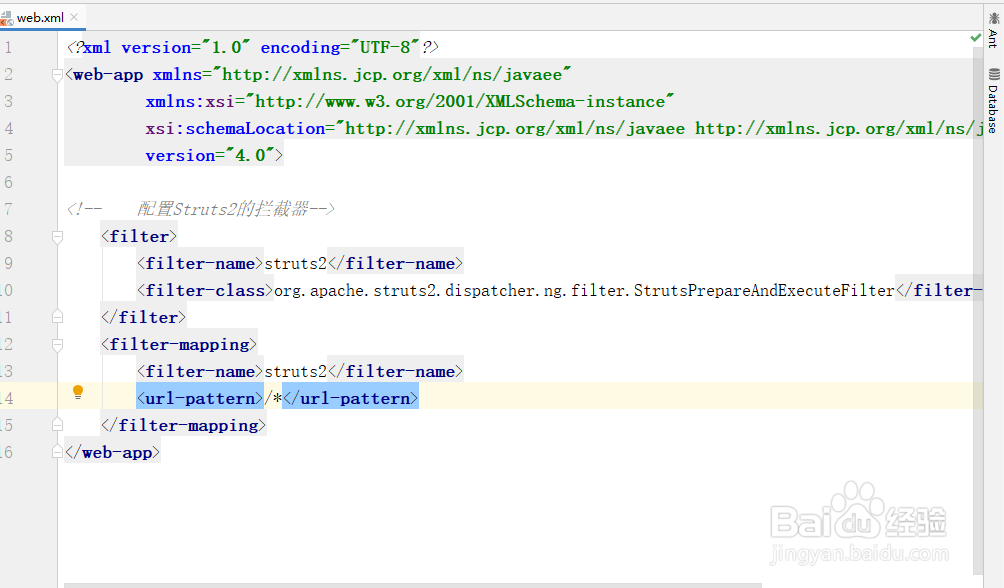Click the javaee namespace URL on the xmlns line

396,75
